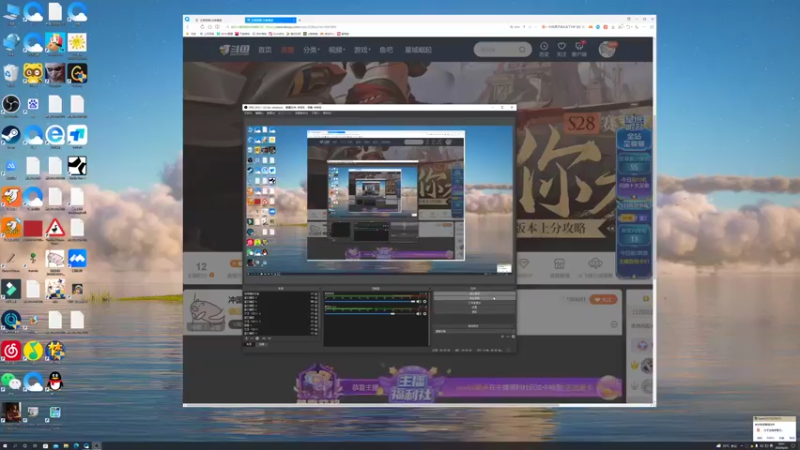Expand the Douyu 游戏 games dropdown
This screenshot has width=800, height=450.
(x=362, y=50)
